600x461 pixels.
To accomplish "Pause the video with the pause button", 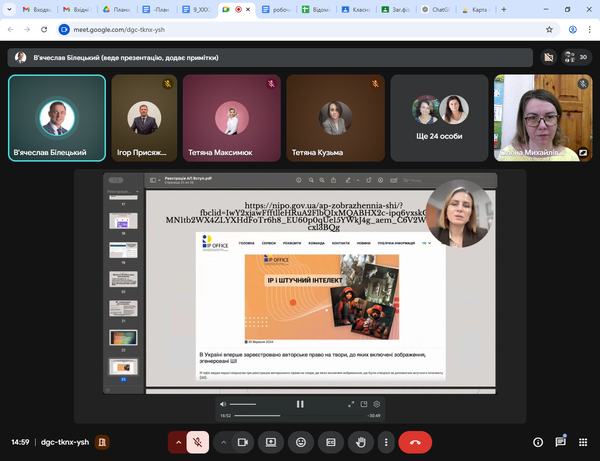I will click(300, 404).
